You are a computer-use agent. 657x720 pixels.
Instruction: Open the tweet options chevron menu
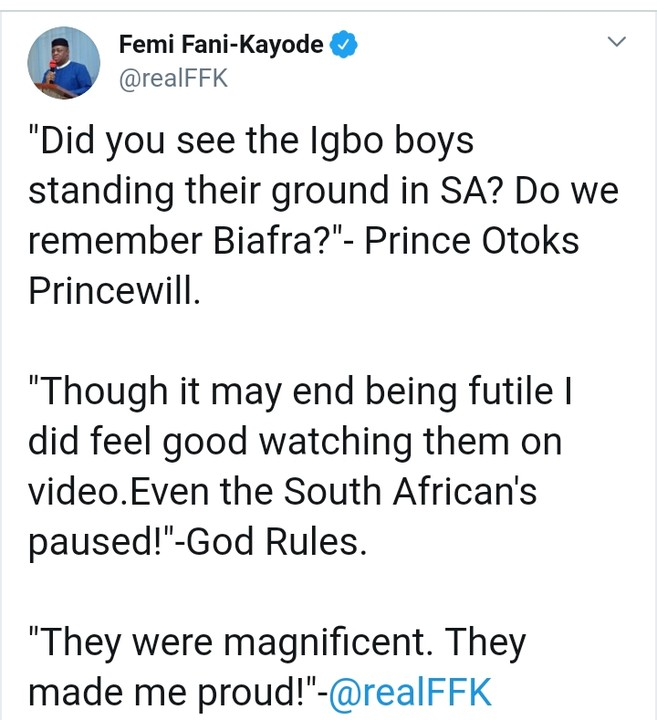tap(617, 43)
